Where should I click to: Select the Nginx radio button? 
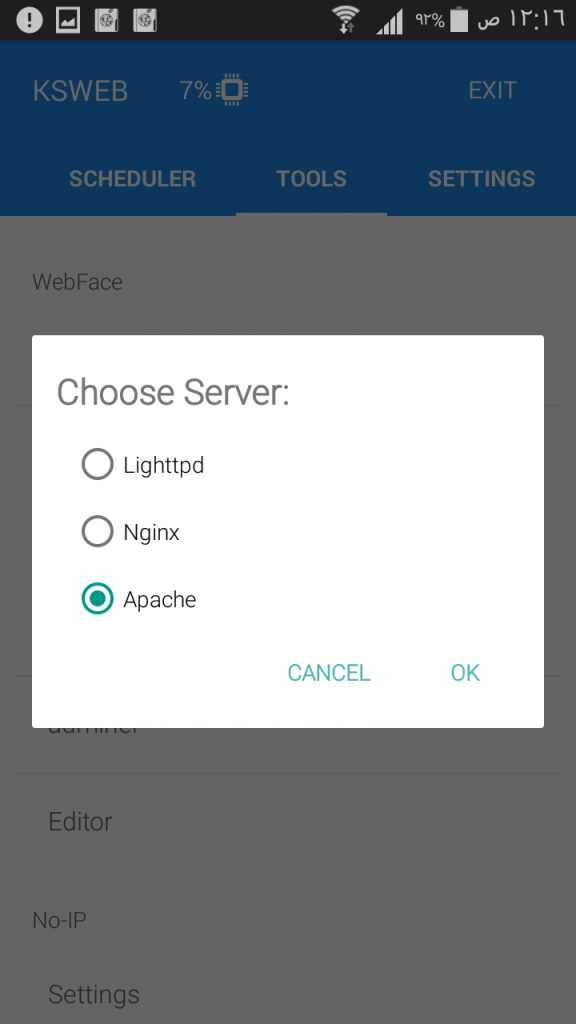click(97, 532)
